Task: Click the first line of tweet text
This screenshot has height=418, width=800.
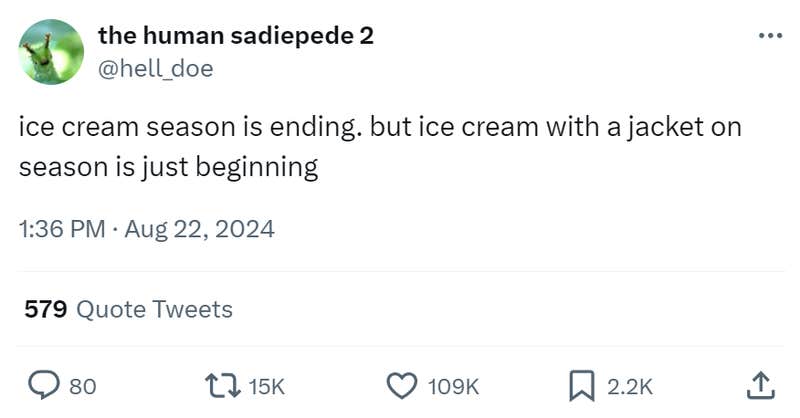Action: click(x=380, y=129)
